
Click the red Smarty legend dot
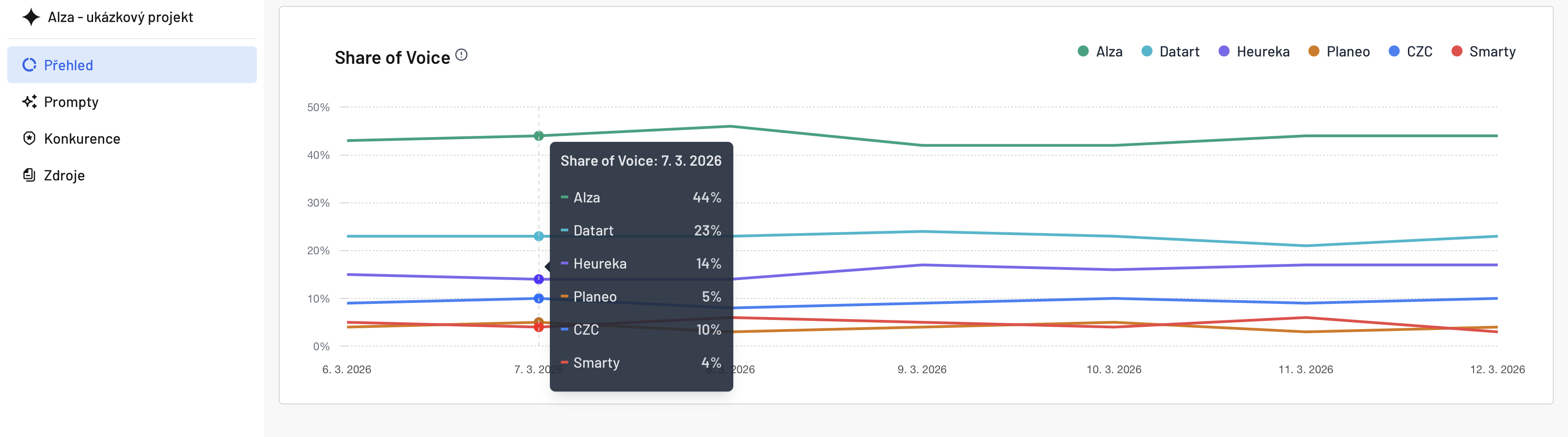[1457, 51]
